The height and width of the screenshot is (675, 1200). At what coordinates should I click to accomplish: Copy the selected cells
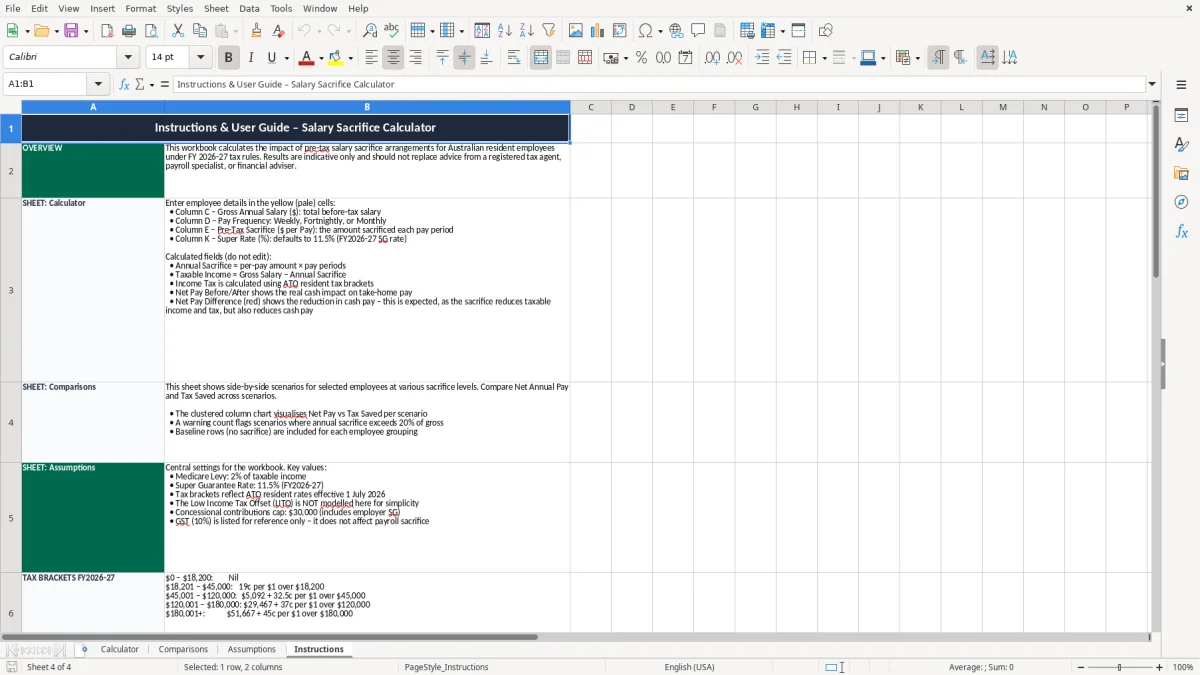click(x=199, y=31)
